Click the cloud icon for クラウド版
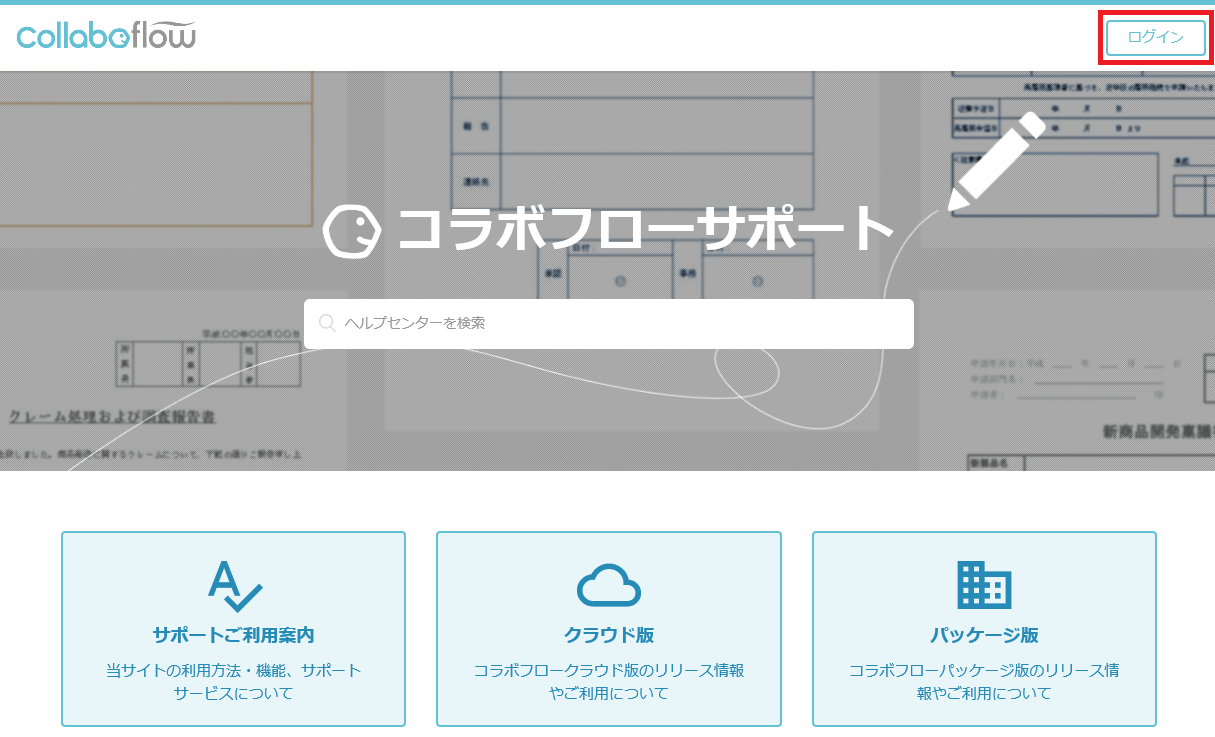This screenshot has height=737, width=1215. 608,585
